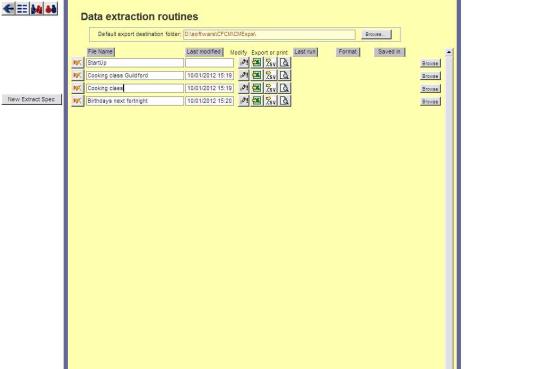Viewport: 540px width, 369px height.
Task: Click the Birthdays next fortnight name field
Action: click(x=135, y=101)
